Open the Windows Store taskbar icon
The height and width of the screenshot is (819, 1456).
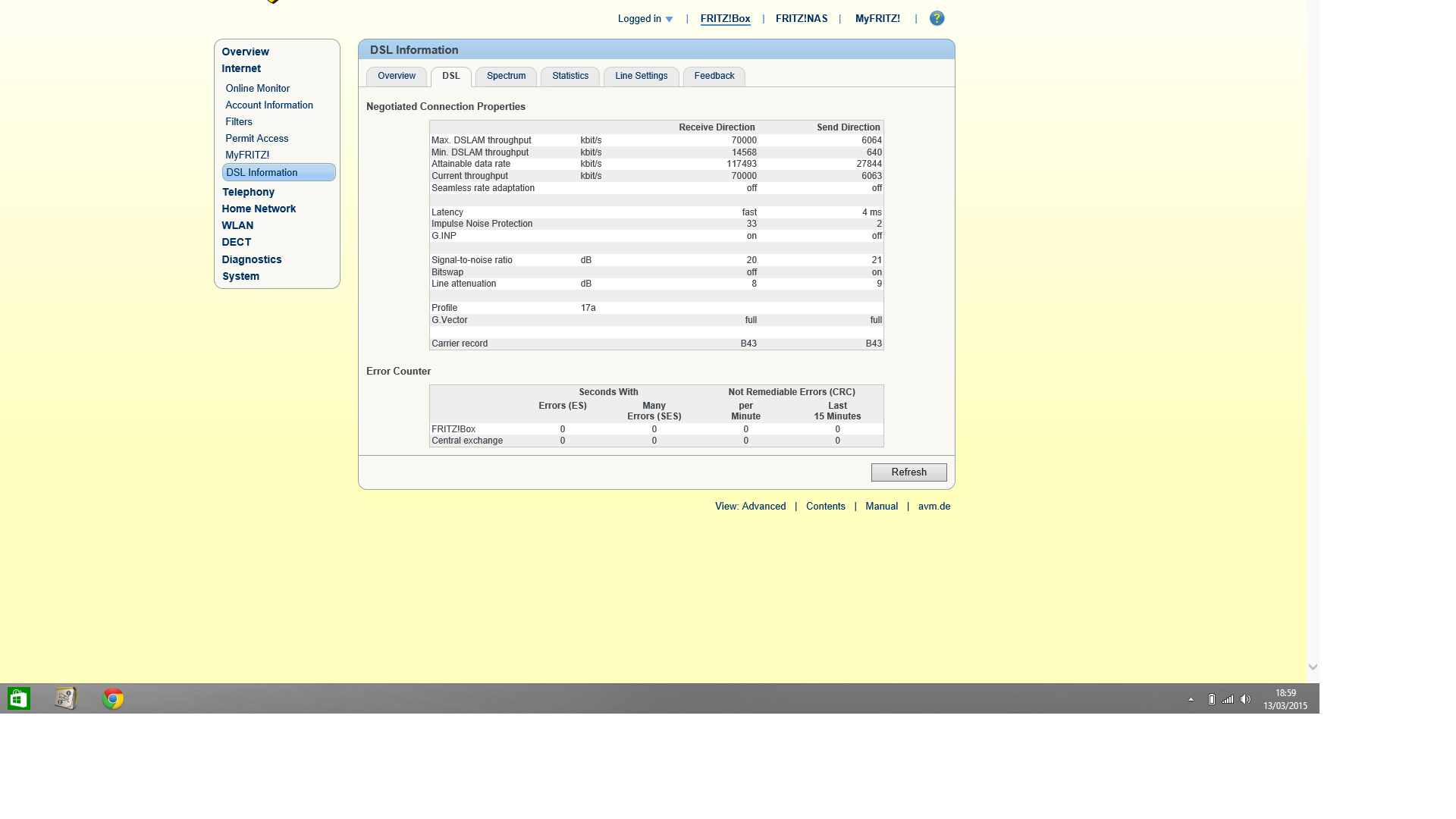(x=19, y=698)
